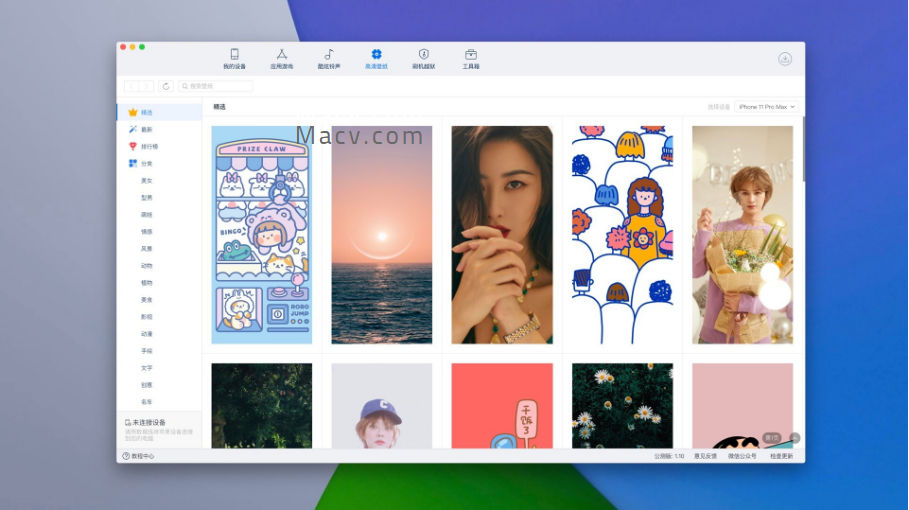The image size is (909, 510).
Task: Open the 刷机越狱 flash and jailbreak tab
Action: tap(424, 59)
